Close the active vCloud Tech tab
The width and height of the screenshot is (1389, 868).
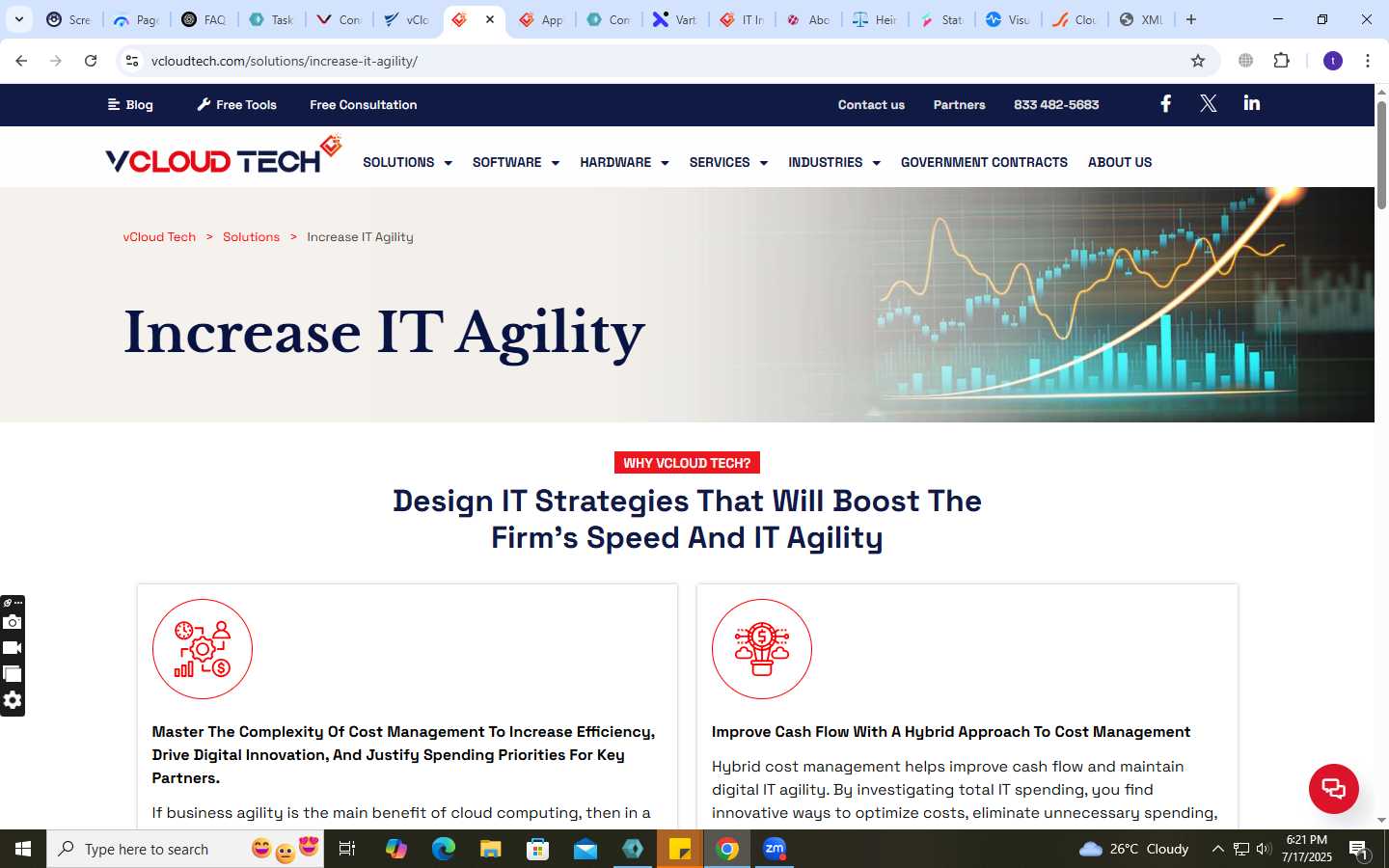(x=490, y=19)
